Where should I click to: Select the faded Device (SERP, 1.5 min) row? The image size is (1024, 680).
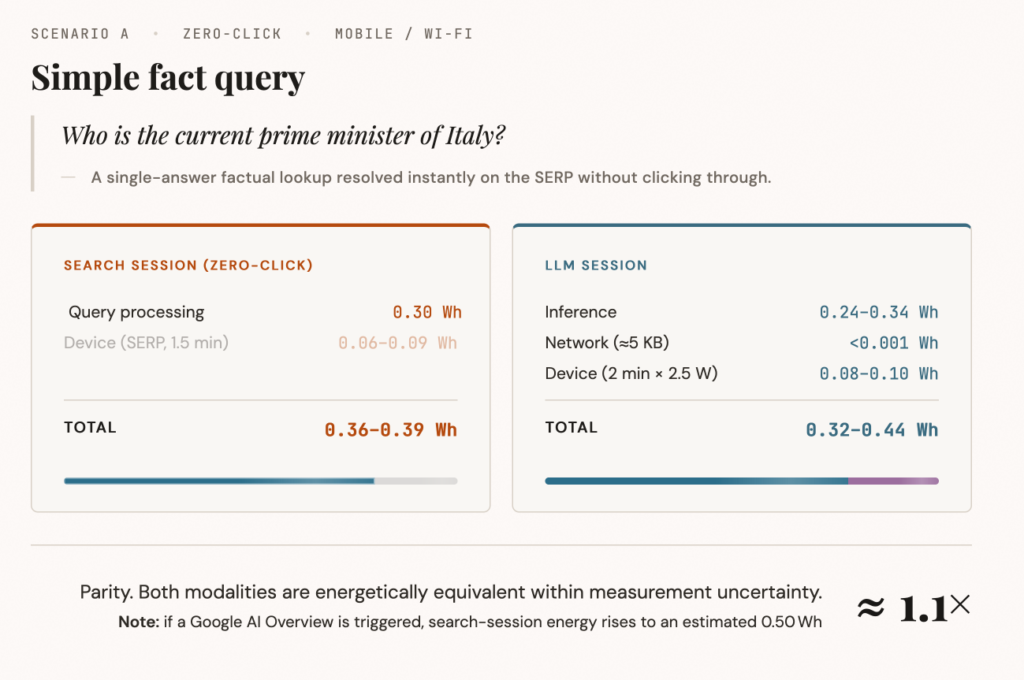(146, 343)
